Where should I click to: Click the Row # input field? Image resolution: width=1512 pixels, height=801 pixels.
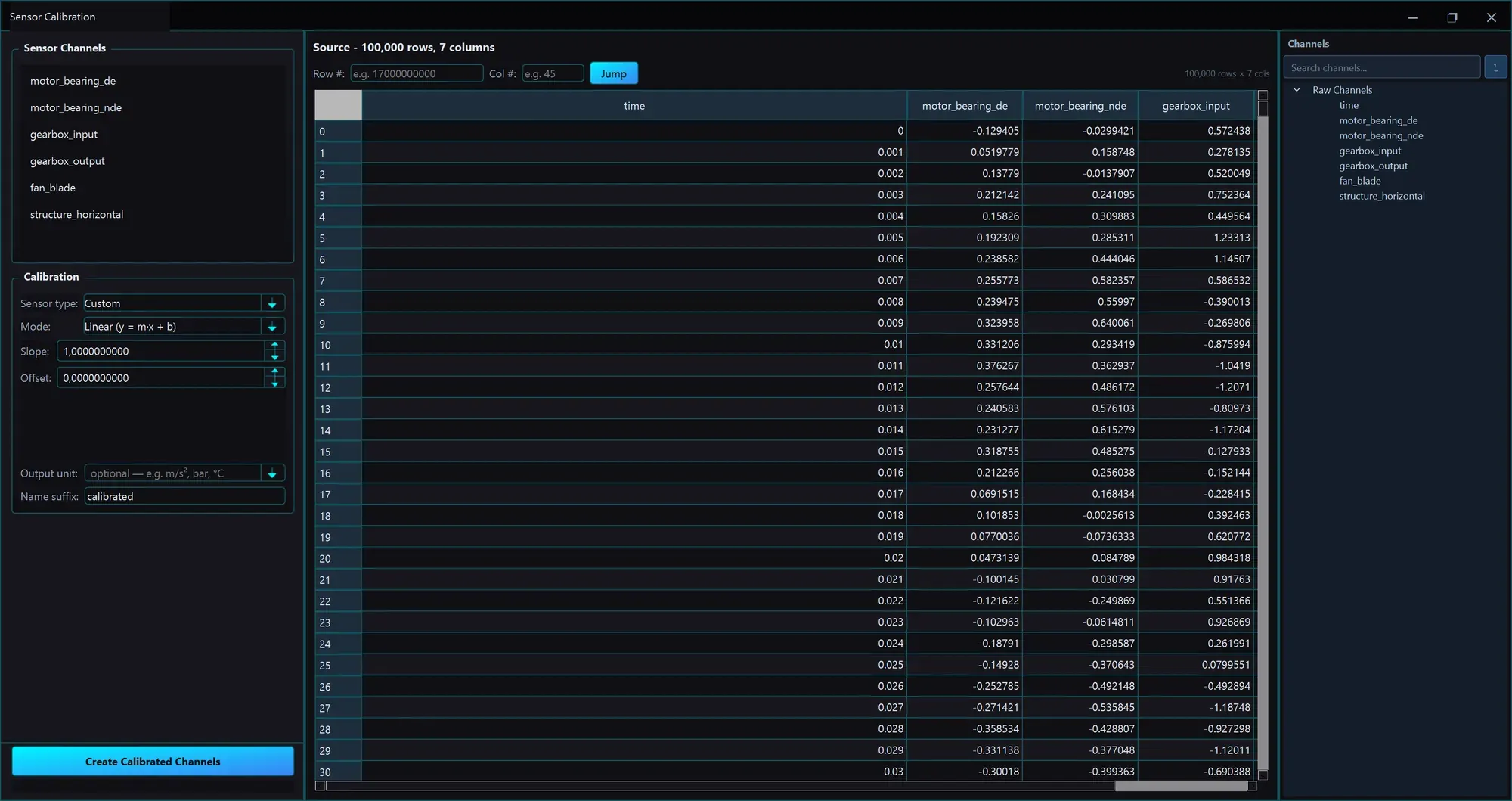[417, 73]
